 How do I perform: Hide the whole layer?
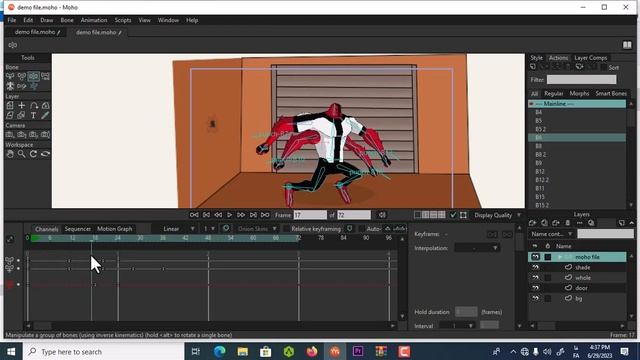pos(536,278)
